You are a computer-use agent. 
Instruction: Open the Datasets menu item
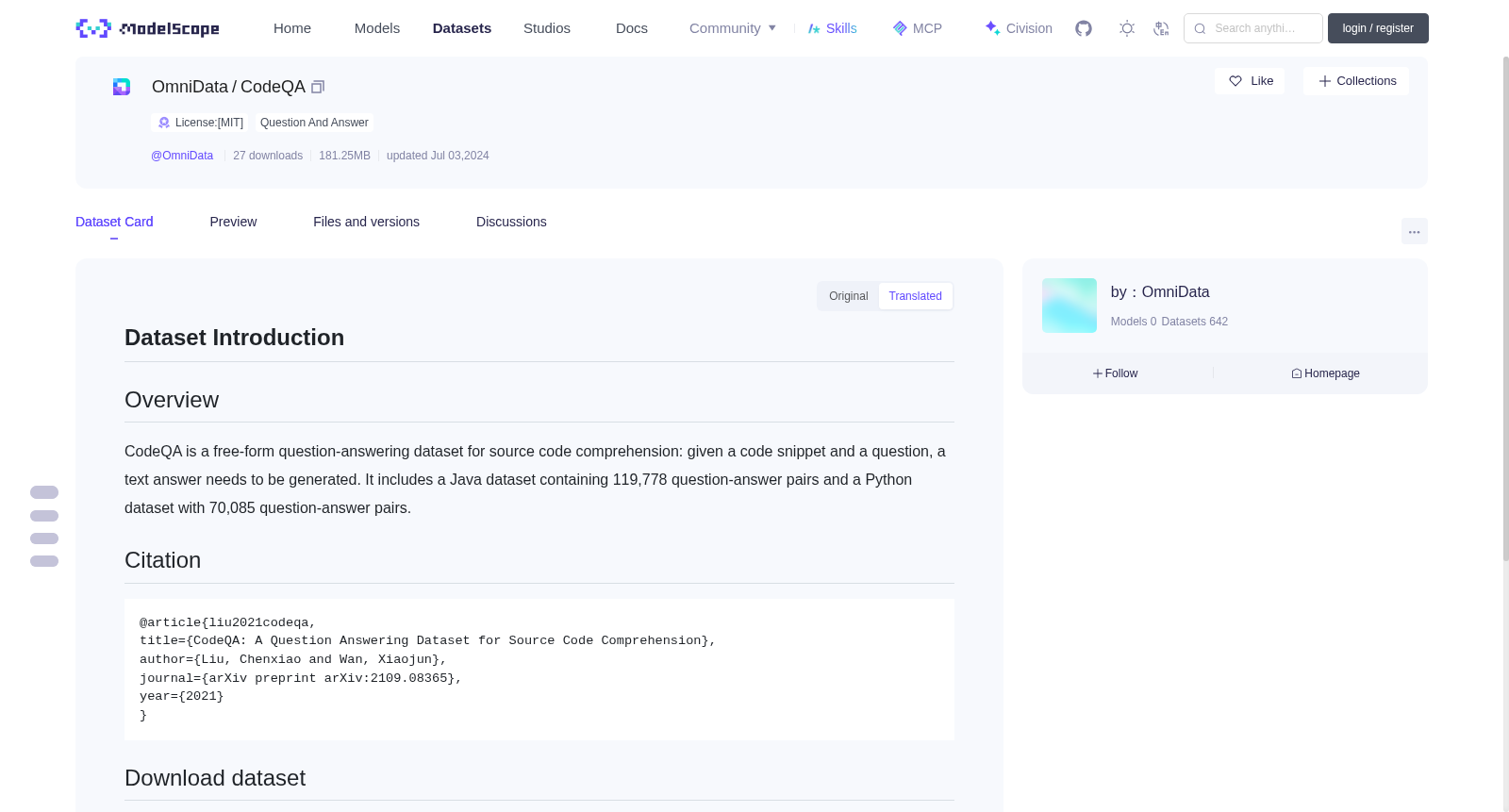[462, 28]
